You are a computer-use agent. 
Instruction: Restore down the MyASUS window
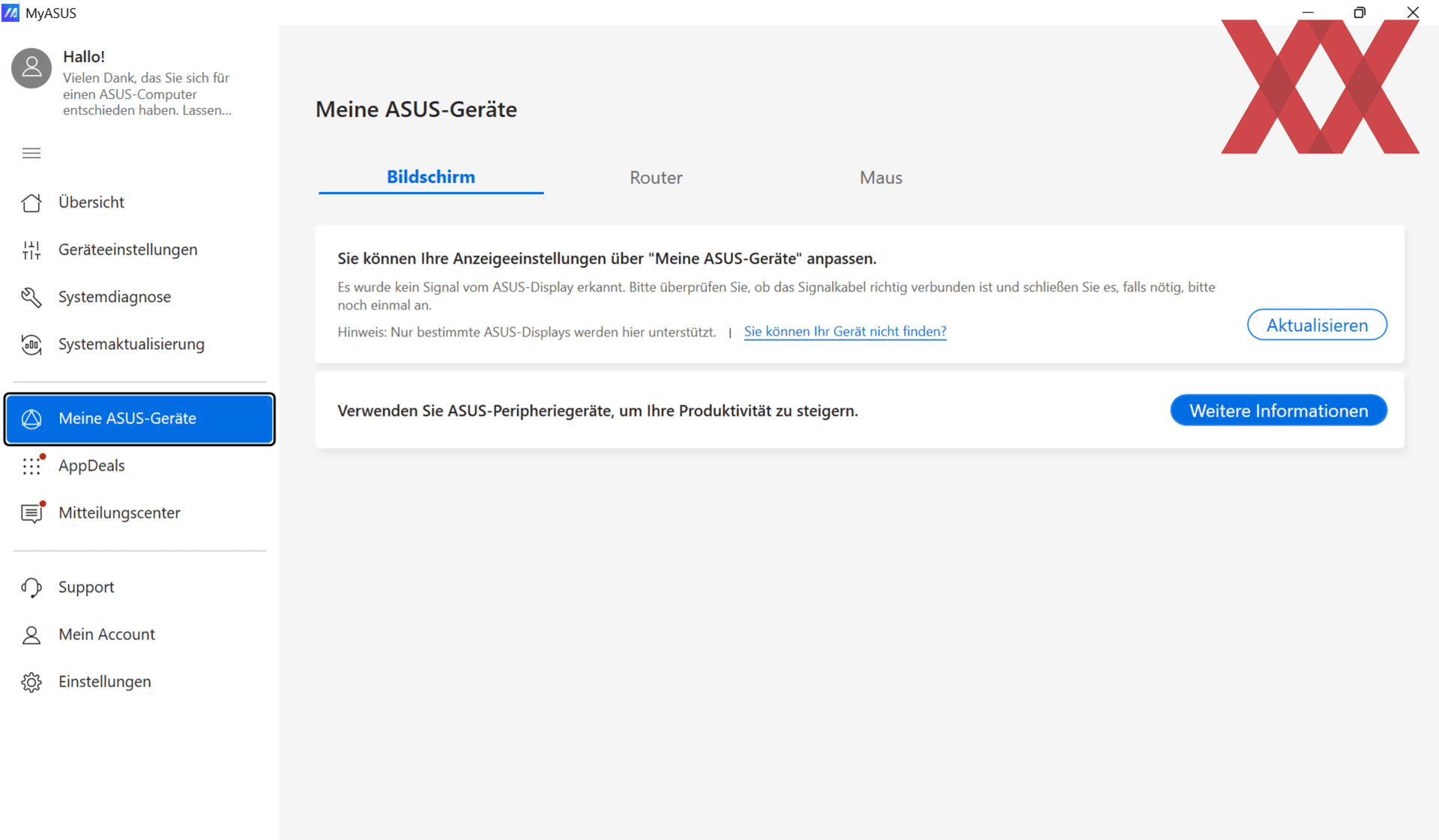point(1360,13)
